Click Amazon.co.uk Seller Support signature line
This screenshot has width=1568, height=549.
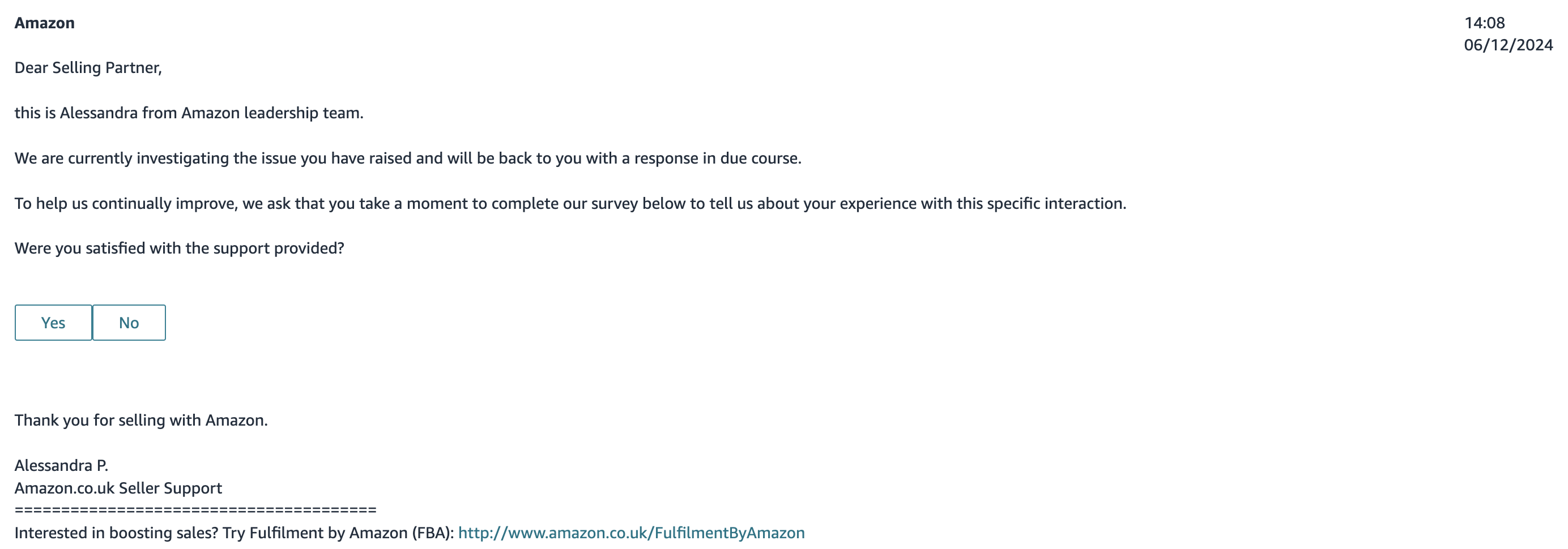tap(118, 488)
